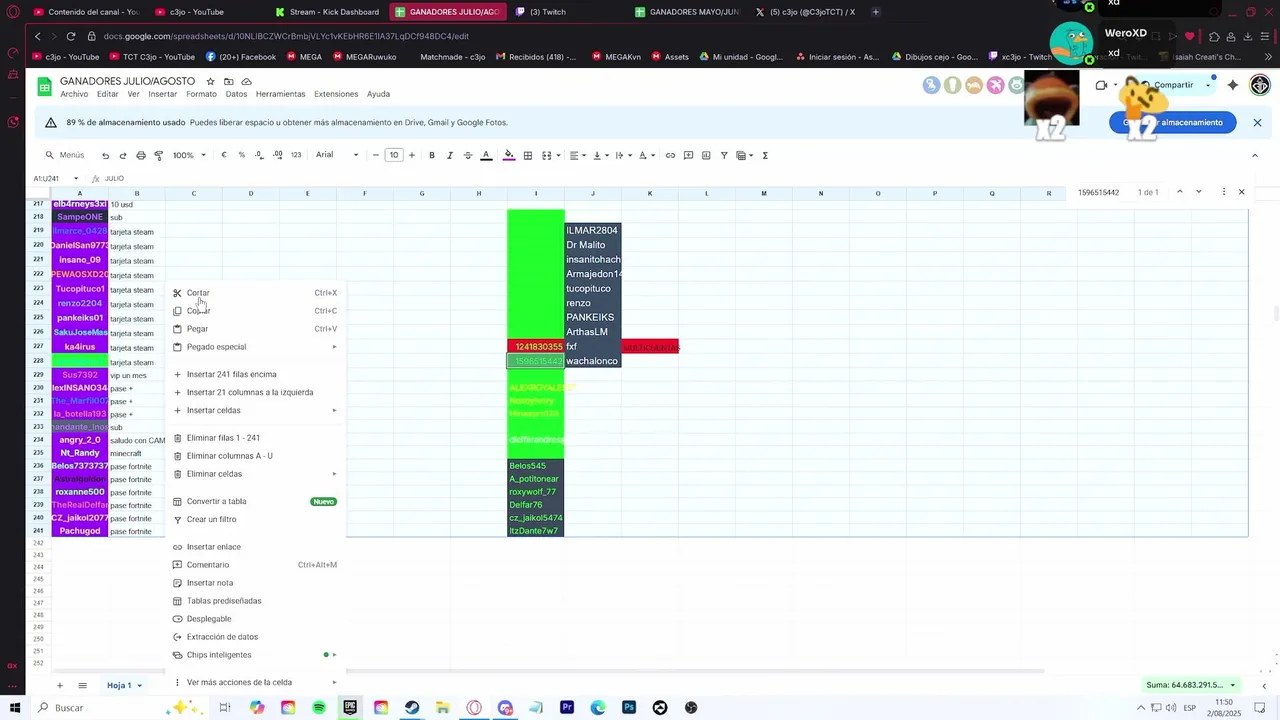
Task: Select Insertar enlace option
Action: coord(255,547)
